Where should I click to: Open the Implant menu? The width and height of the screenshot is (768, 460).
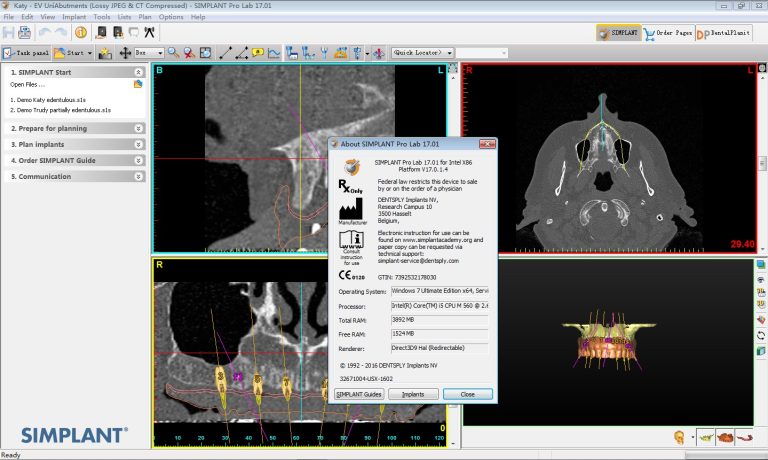(74, 17)
